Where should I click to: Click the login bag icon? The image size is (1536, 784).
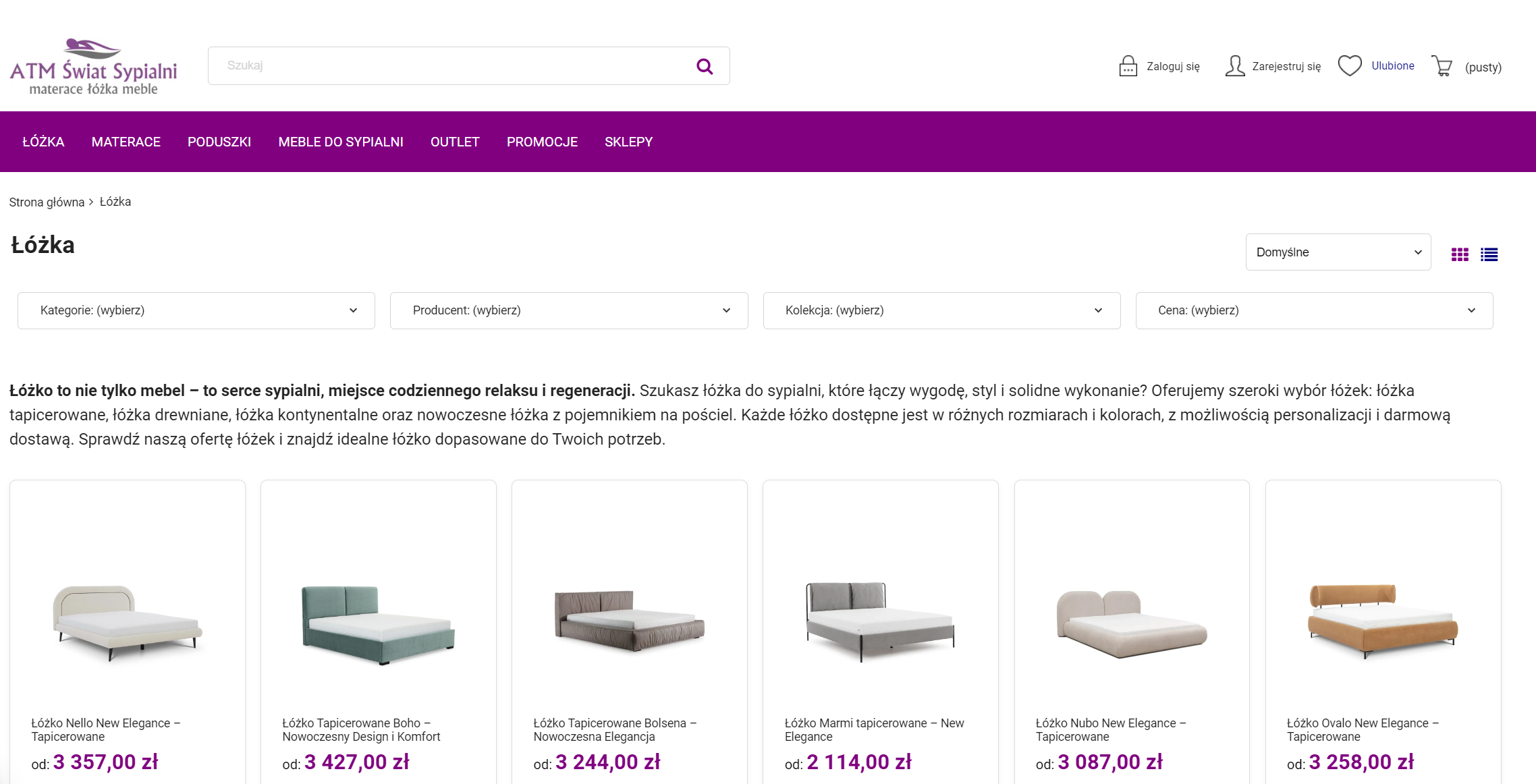(1128, 66)
